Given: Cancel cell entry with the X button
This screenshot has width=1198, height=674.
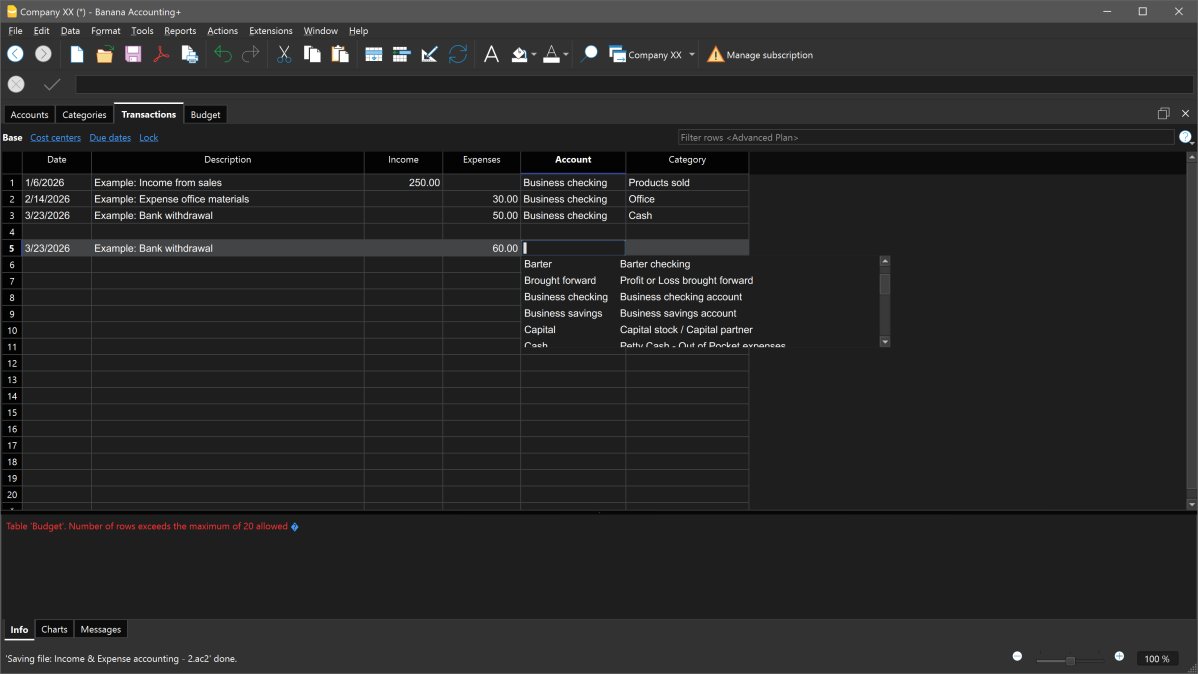Looking at the screenshot, I should coord(16,85).
